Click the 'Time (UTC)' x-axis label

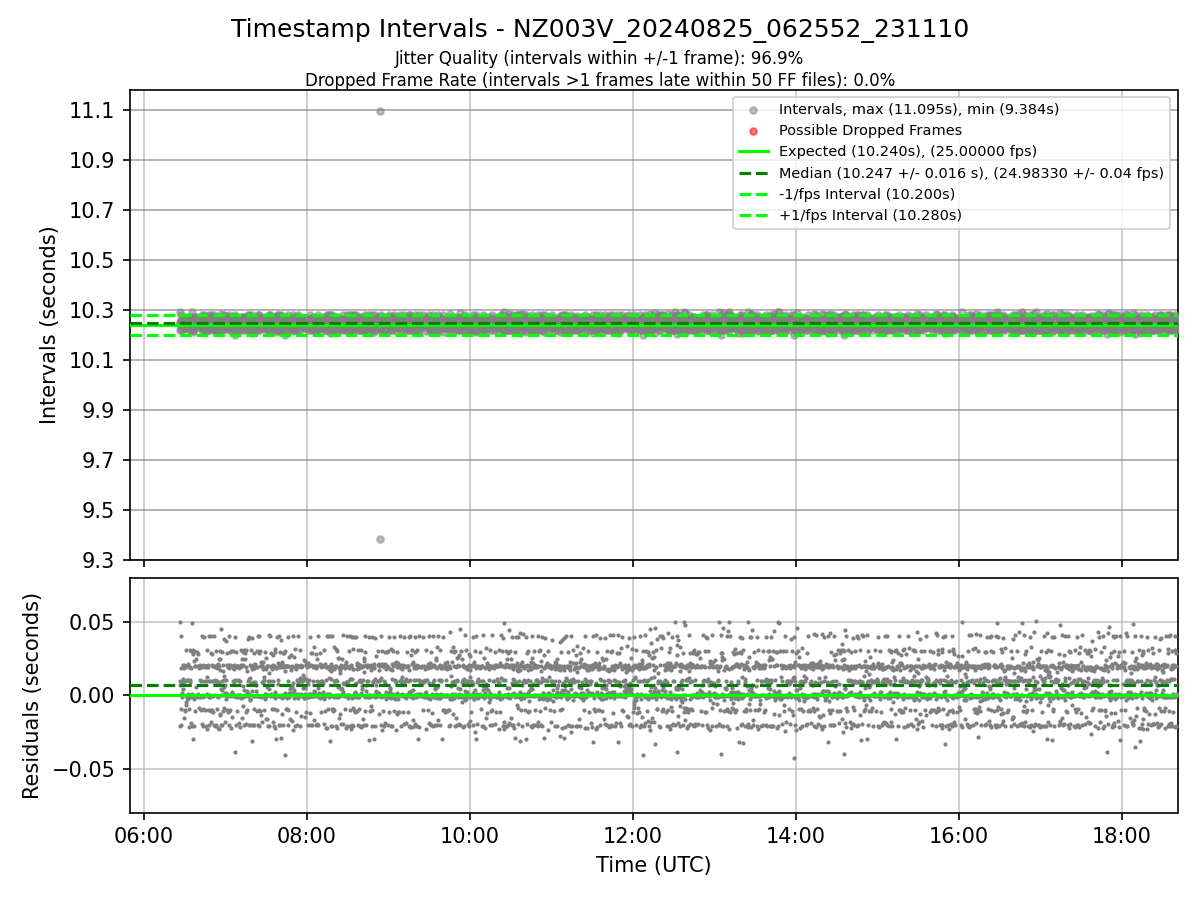pyautogui.click(x=653, y=865)
